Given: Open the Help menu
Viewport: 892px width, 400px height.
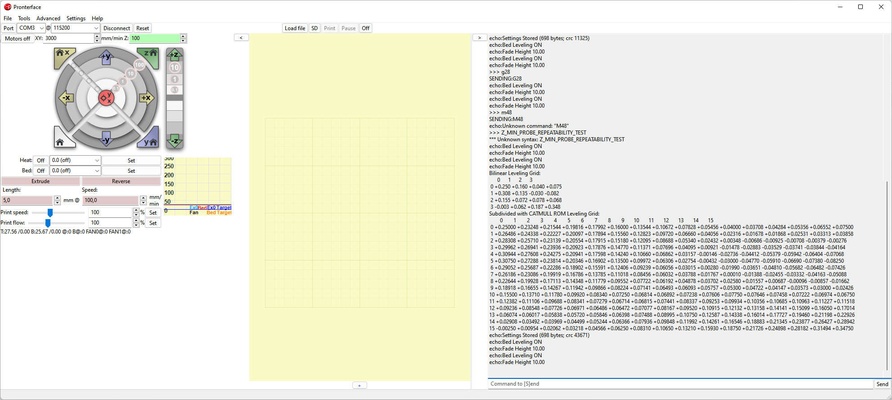Looking at the screenshot, I should coord(97,18).
